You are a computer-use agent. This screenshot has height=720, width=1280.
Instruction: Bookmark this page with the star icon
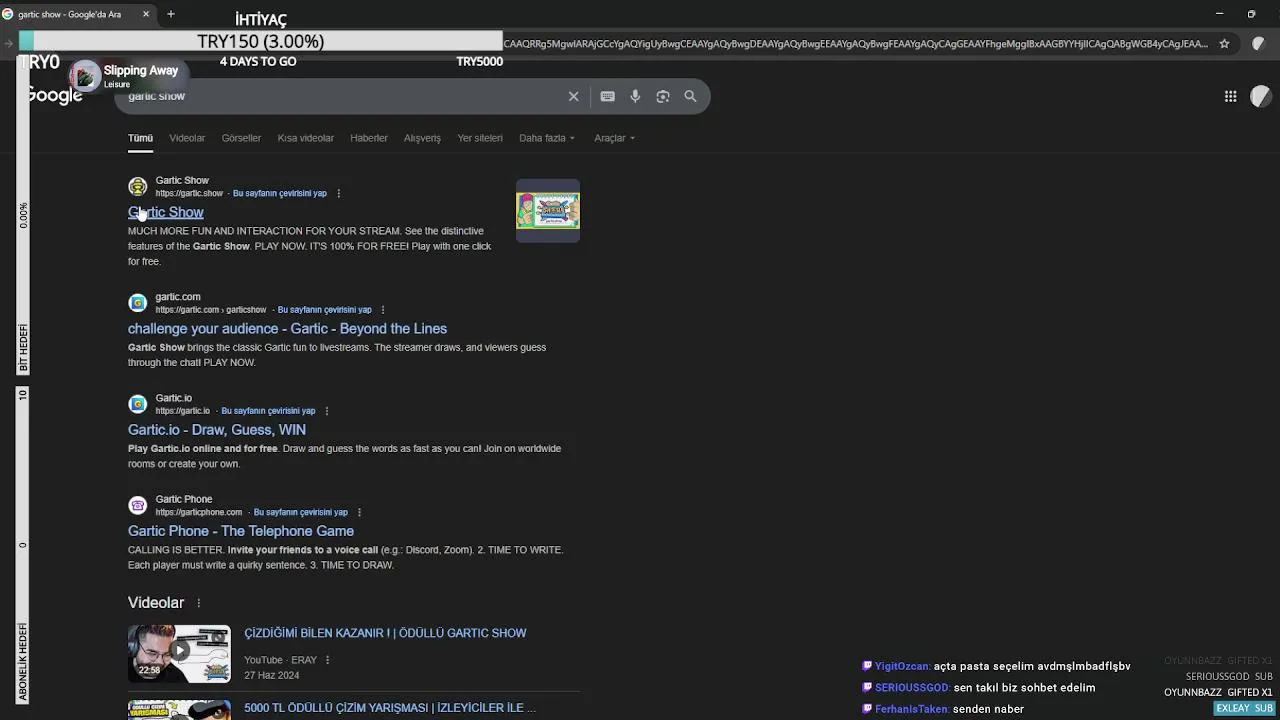click(x=1224, y=44)
